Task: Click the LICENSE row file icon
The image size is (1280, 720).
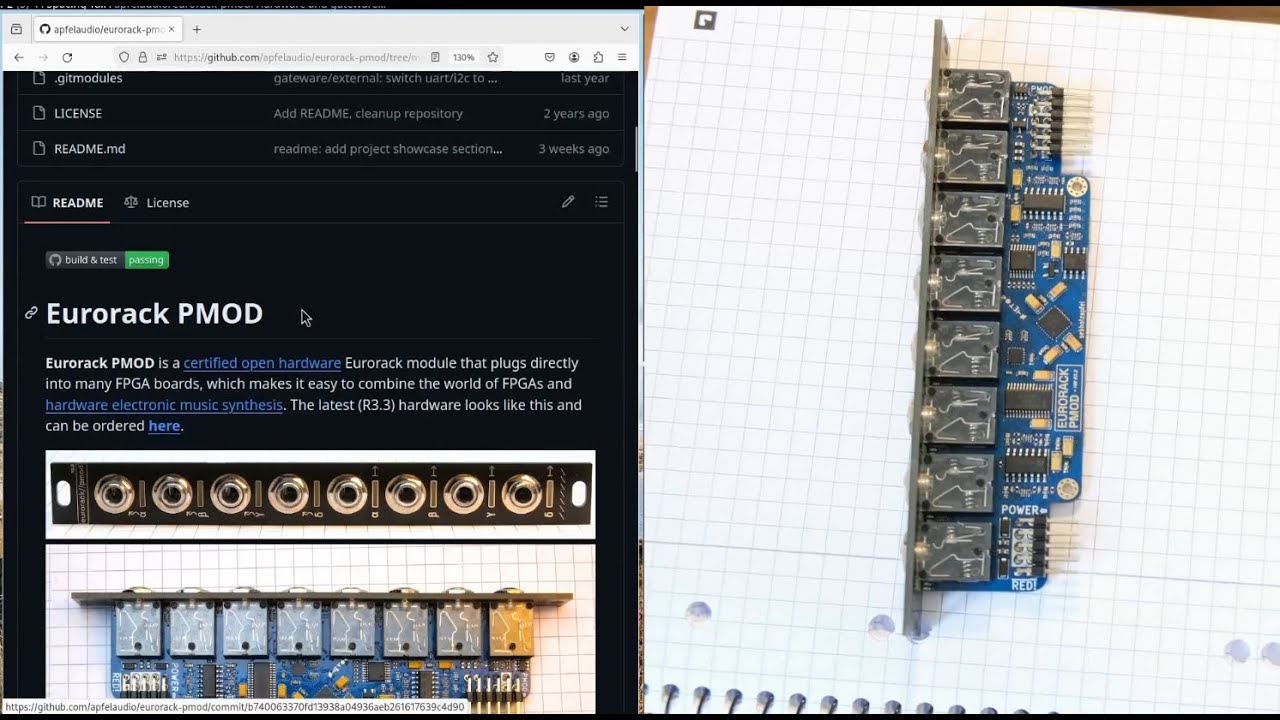Action: coord(39,113)
